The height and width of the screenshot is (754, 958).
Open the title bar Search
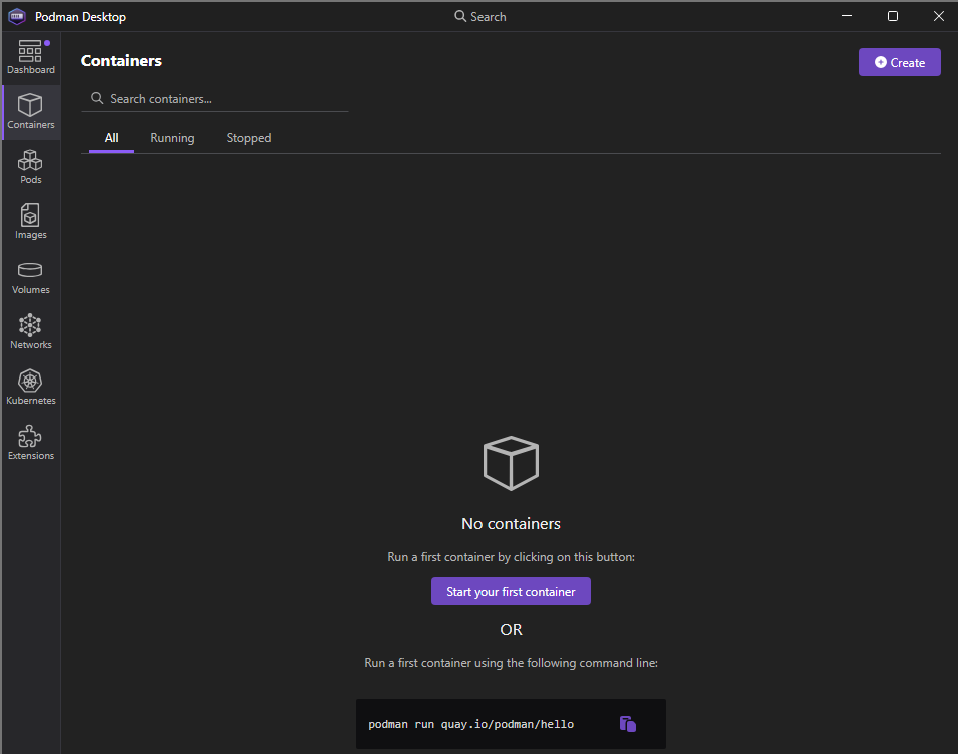(x=480, y=16)
